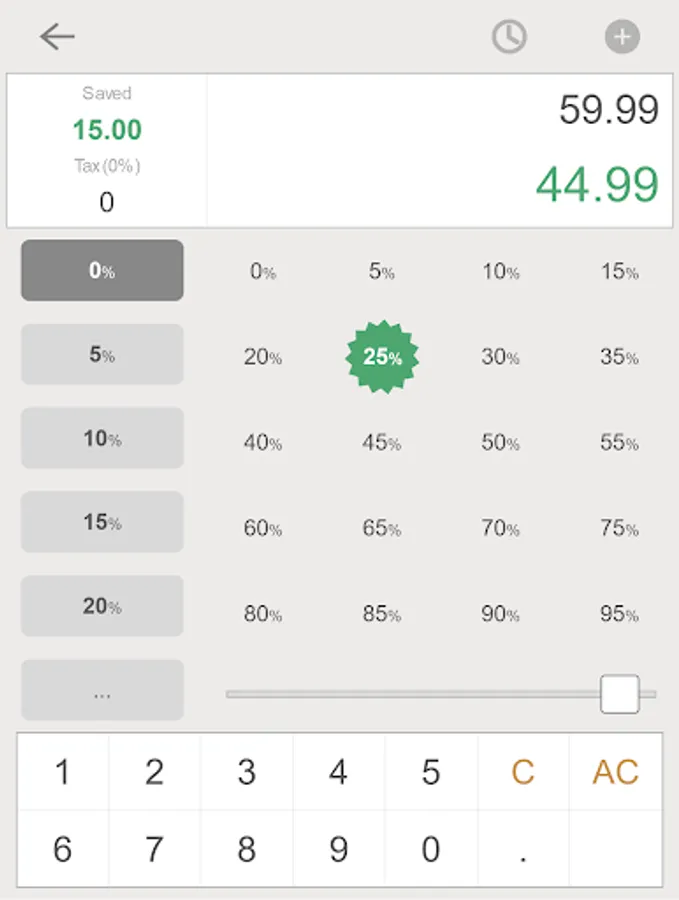
Task: Pick the 95% discount option
Action: [619, 614]
